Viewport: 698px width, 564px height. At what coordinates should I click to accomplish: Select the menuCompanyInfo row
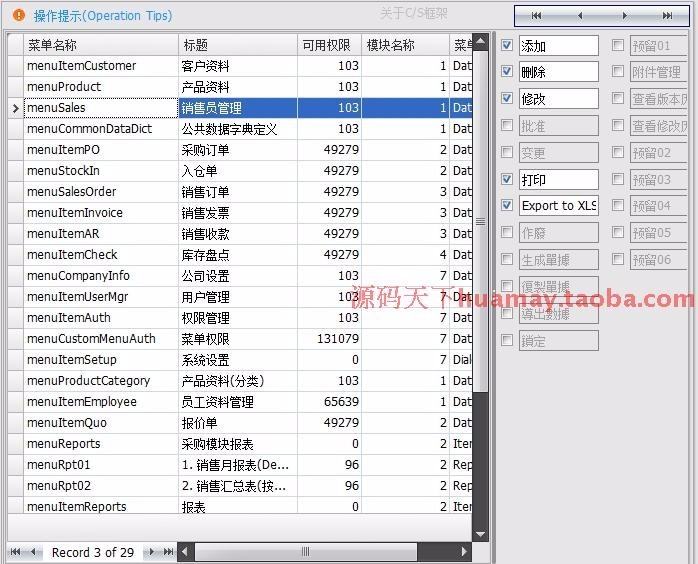240,276
